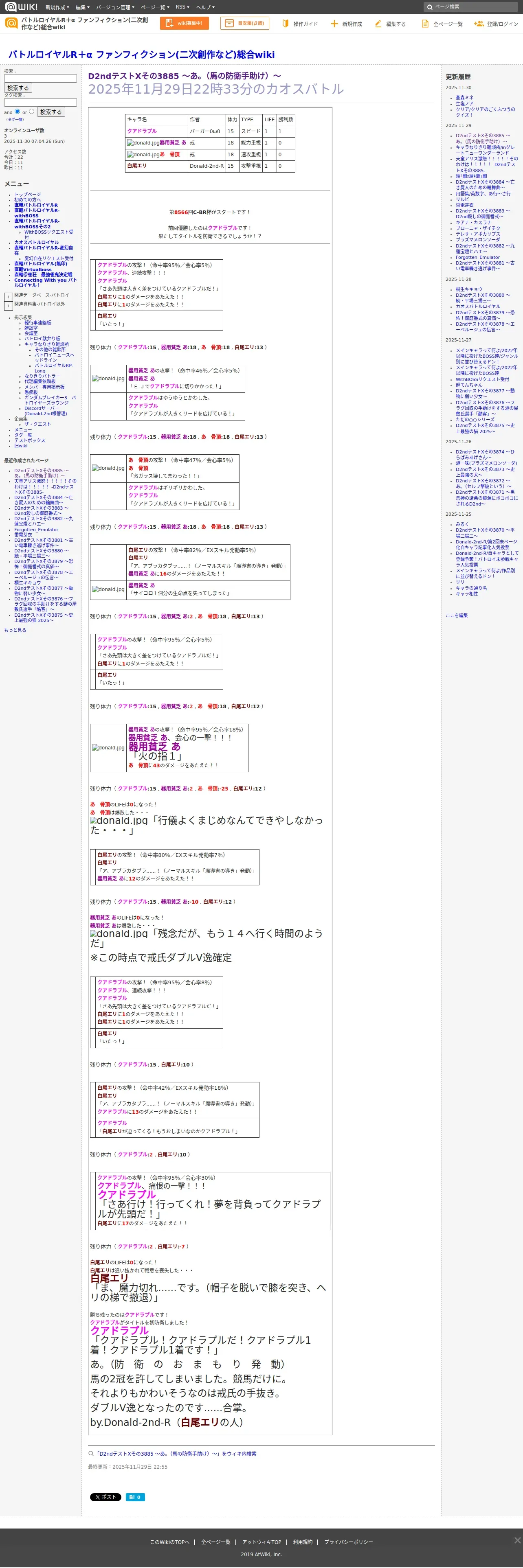523x1568 pixels.
Task: Expand 関連資料集-バトロイ以外 section with plus
Action: coord(8,306)
